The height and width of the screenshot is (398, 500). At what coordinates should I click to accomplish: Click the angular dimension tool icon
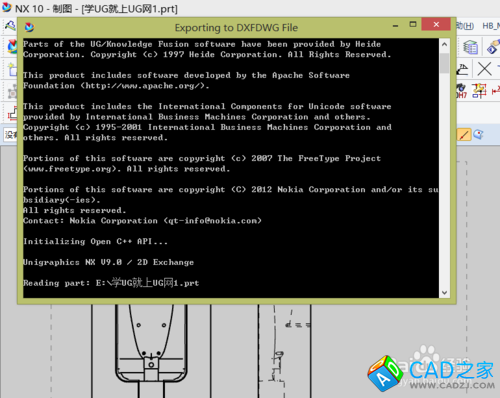tap(463, 69)
